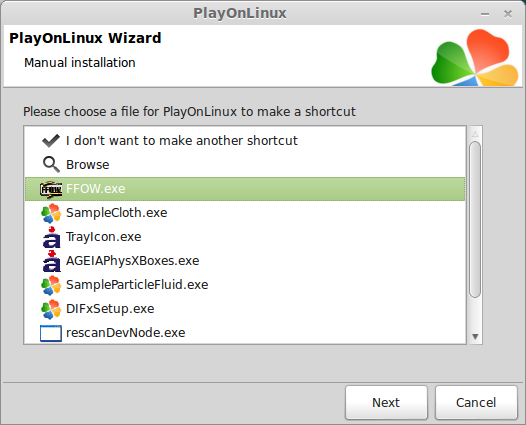526x425 pixels.
Task: Click the checkmark icon for no shortcut
Action: coord(51,141)
